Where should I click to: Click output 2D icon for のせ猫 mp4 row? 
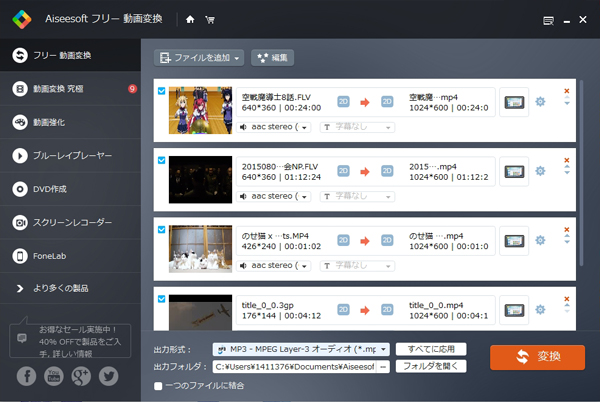tap(387, 240)
